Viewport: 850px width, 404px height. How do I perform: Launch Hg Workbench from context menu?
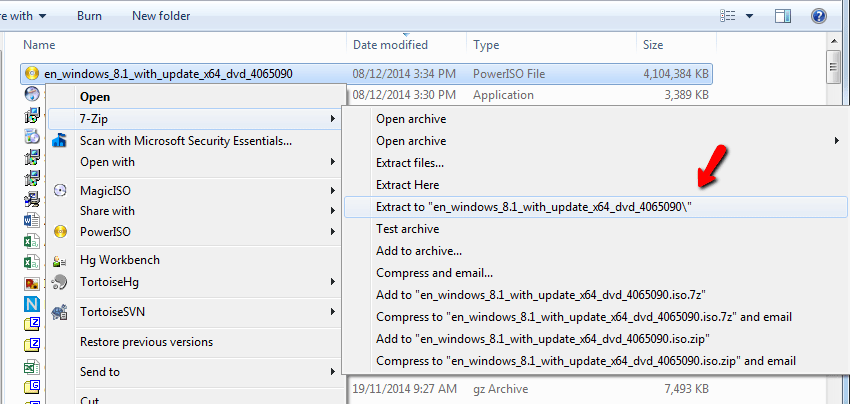(x=197, y=260)
